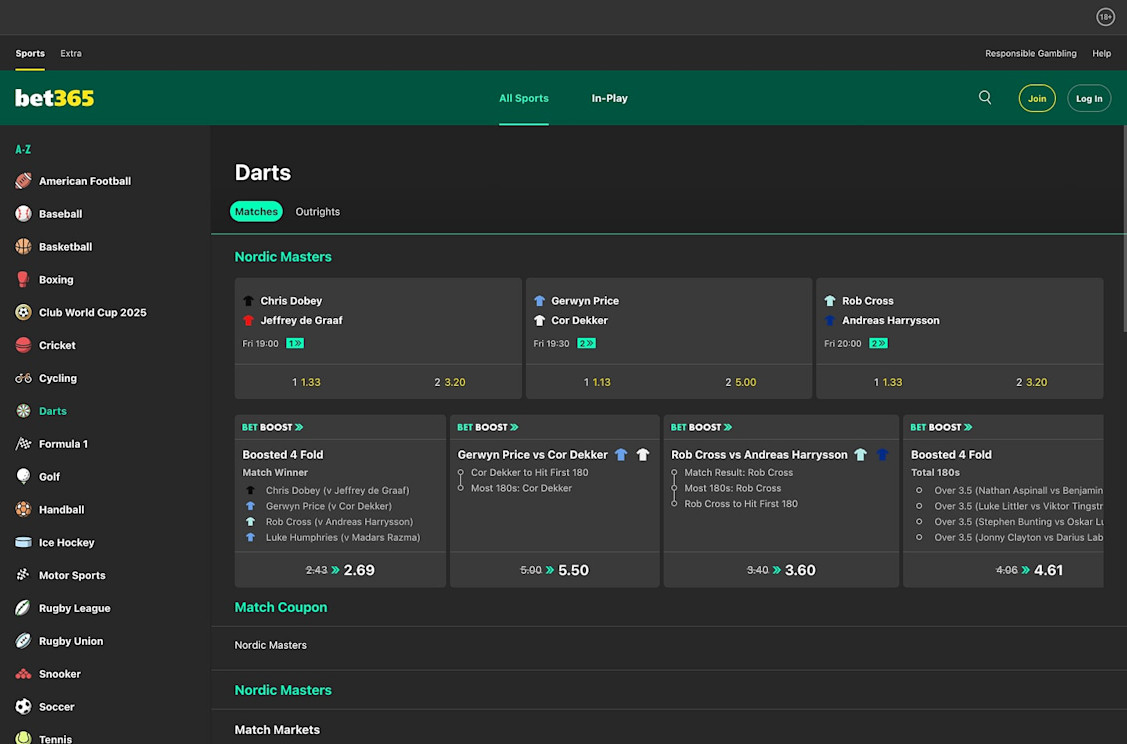The height and width of the screenshot is (744, 1127).
Task: Select the Extra top menu item
Action: tap(70, 53)
